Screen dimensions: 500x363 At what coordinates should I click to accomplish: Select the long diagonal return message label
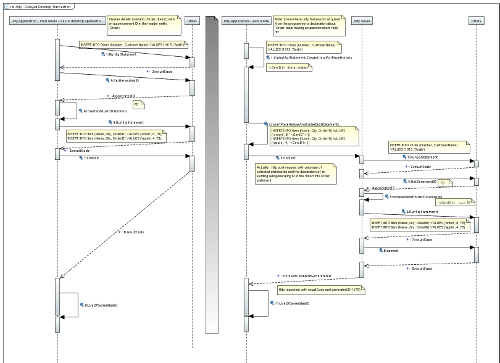coord(133,232)
